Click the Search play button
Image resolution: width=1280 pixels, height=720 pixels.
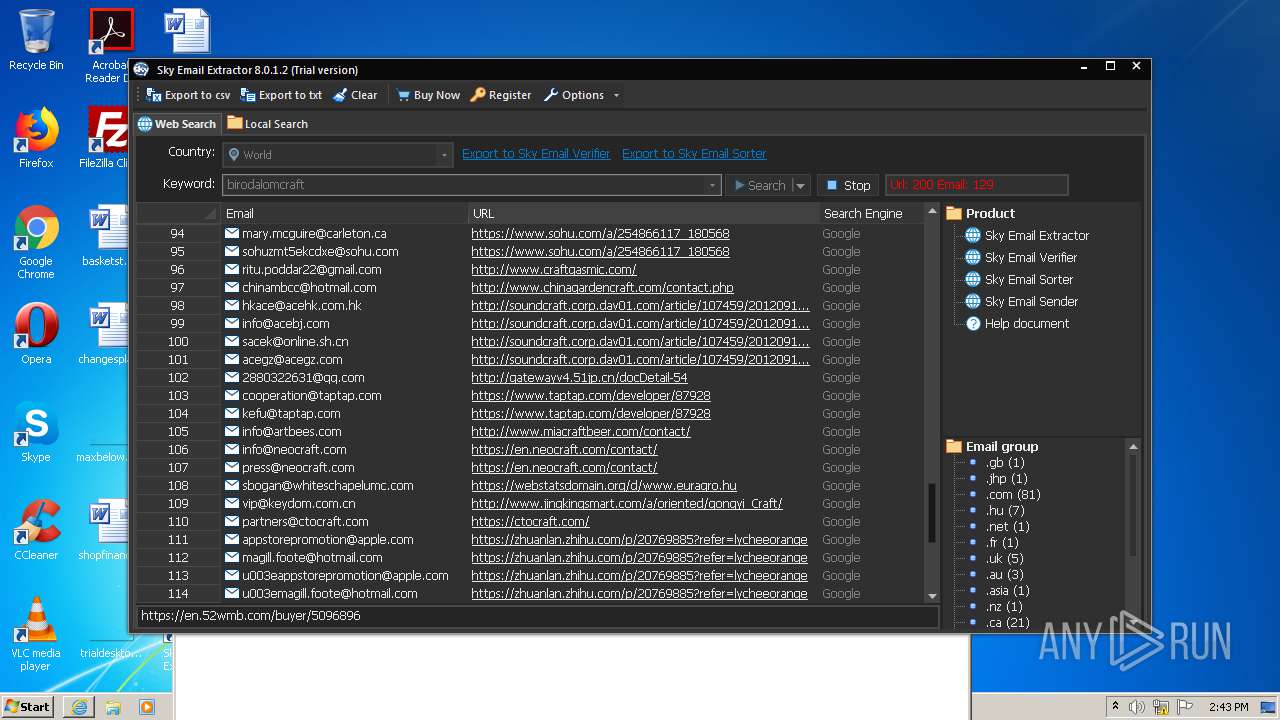(x=758, y=185)
